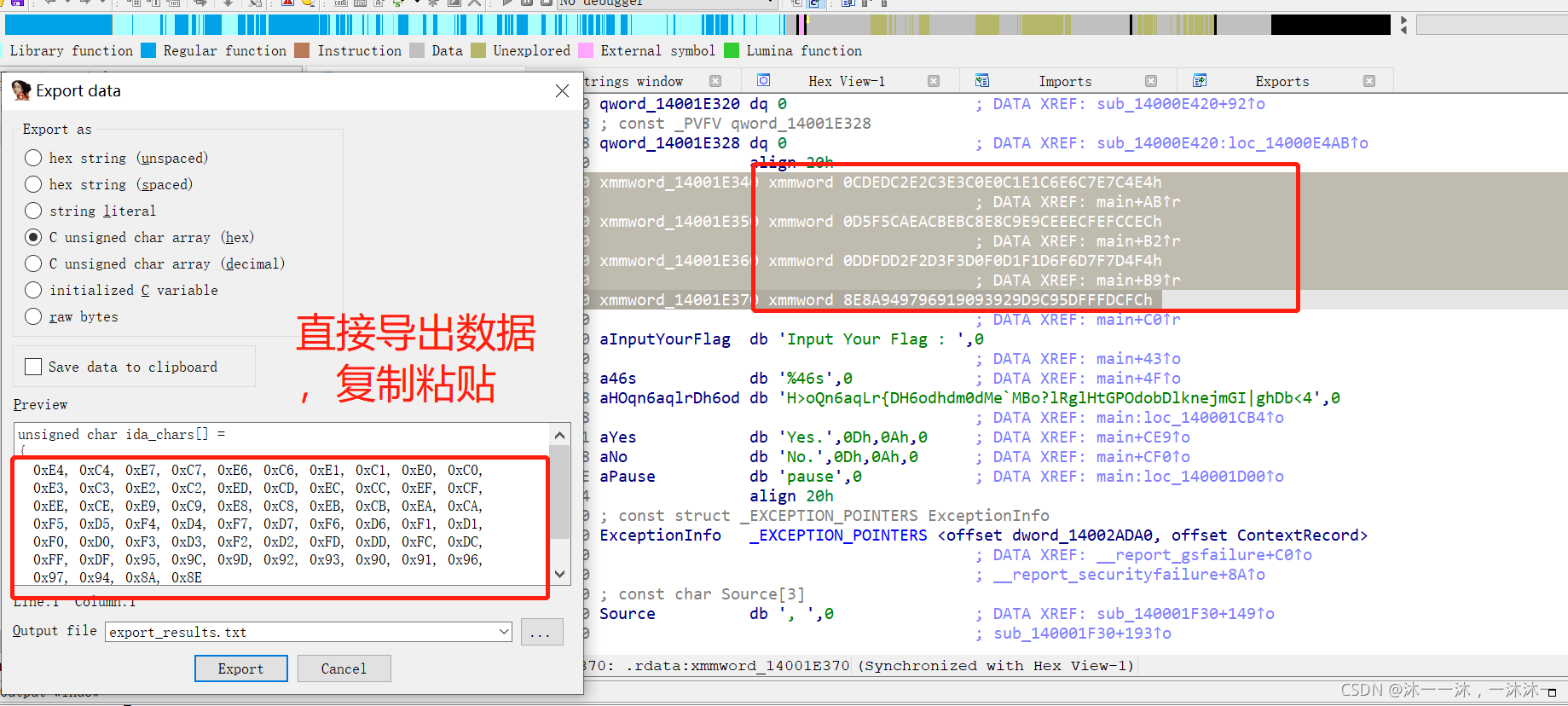Follow xref sub_14000E420+92
1568x706 pixels.
tap(1181, 103)
